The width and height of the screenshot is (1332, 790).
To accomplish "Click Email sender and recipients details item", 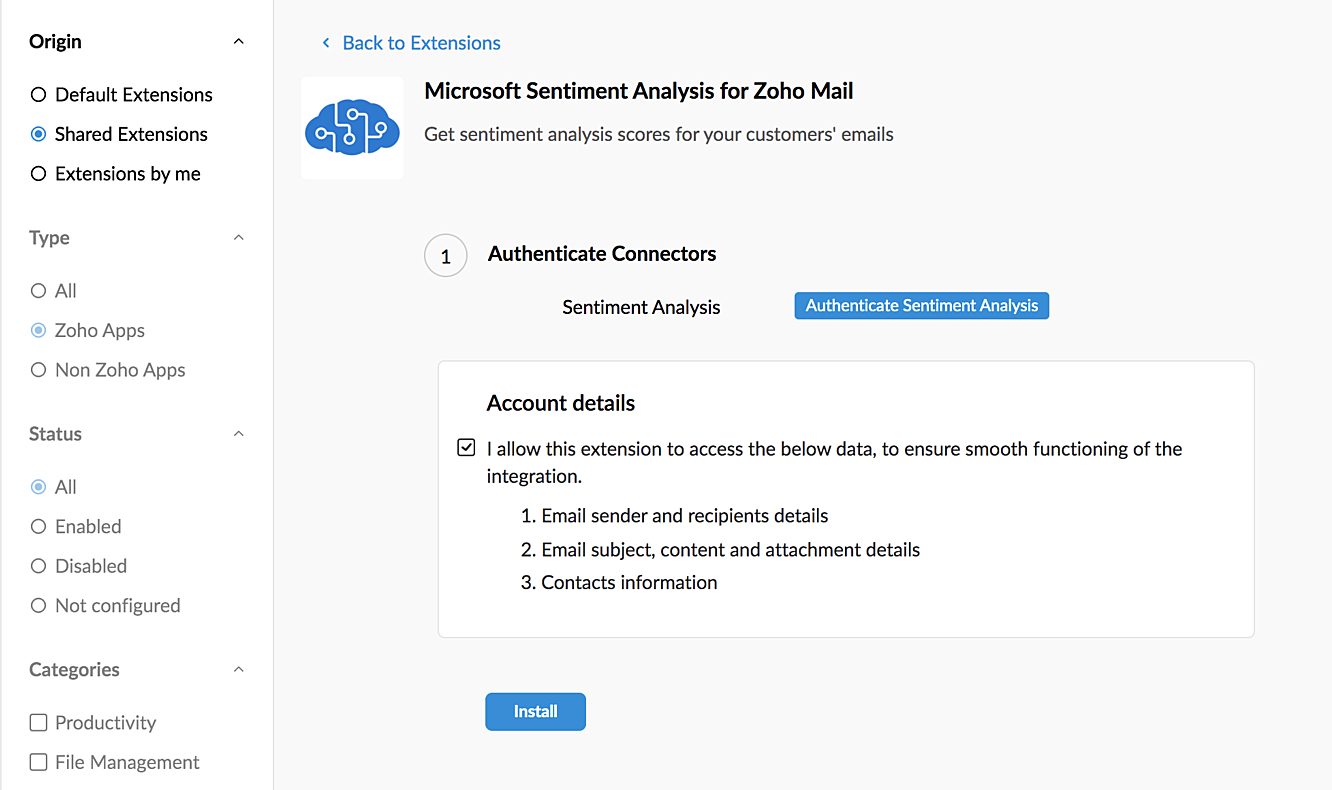I will tap(685, 516).
